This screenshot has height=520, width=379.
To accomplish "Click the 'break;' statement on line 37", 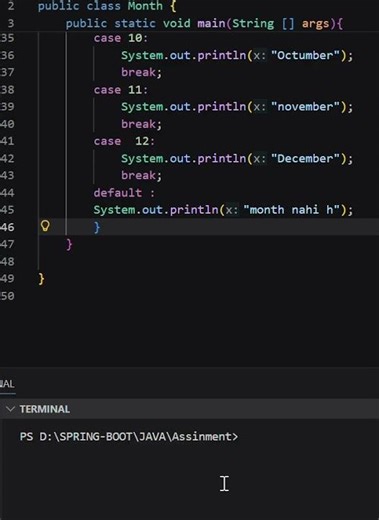I will click(141, 72).
